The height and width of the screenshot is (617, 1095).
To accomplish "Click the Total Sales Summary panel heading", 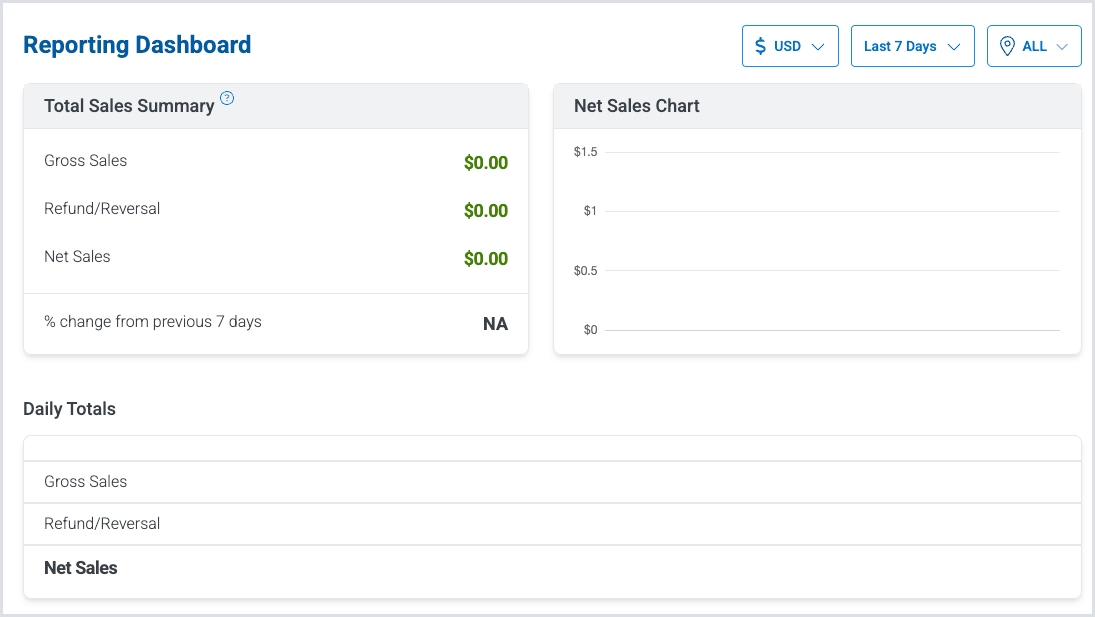I will pyautogui.click(x=129, y=106).
